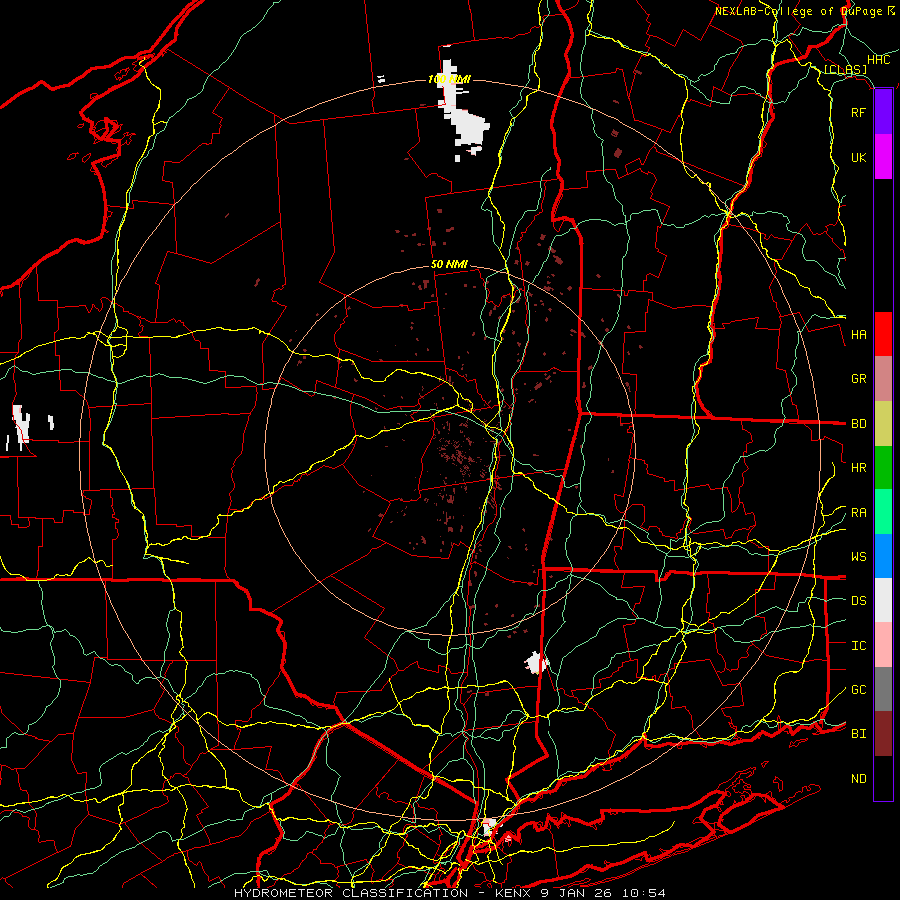Click the RF purple color swatch
This screenshot has height=900, width=900.
883,112
